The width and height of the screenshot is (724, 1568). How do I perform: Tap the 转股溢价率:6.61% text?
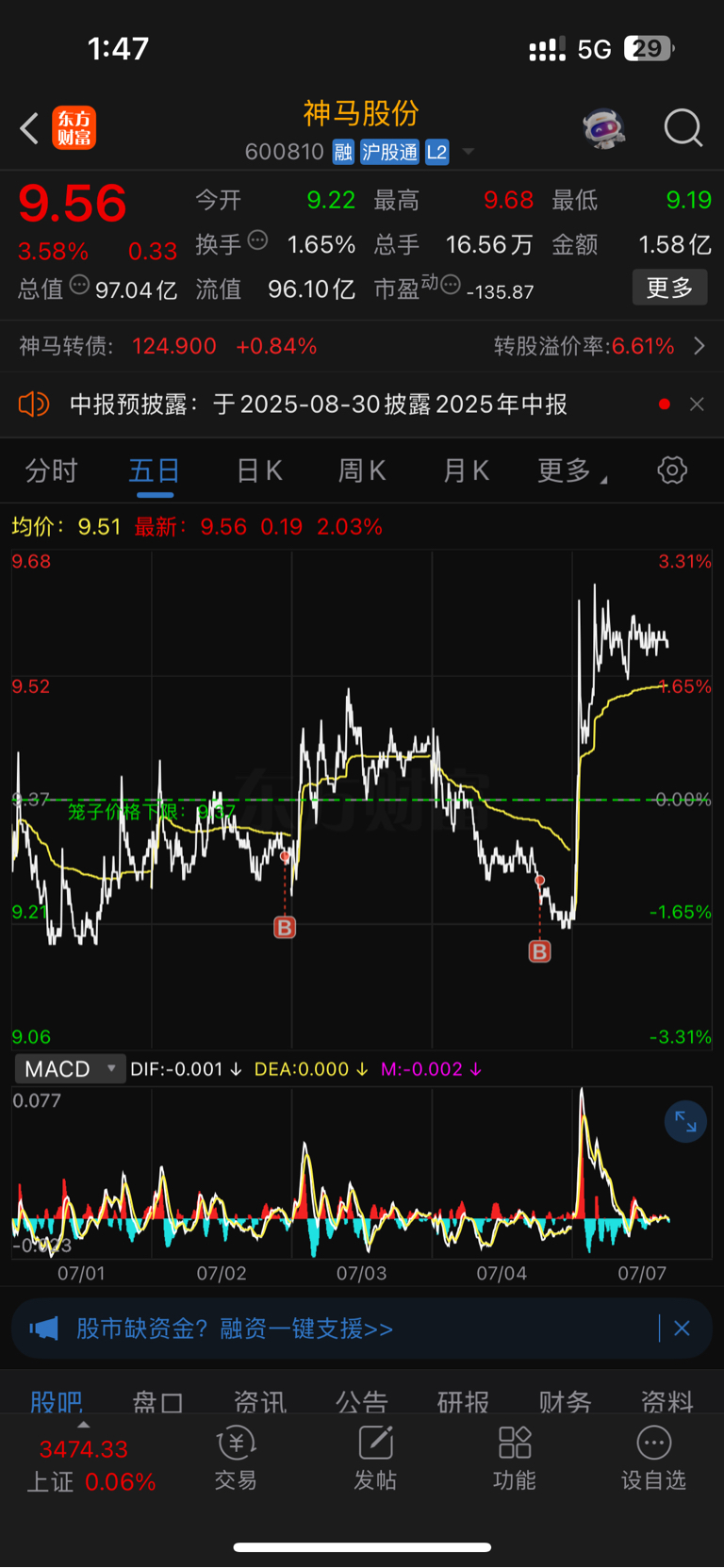584,346
